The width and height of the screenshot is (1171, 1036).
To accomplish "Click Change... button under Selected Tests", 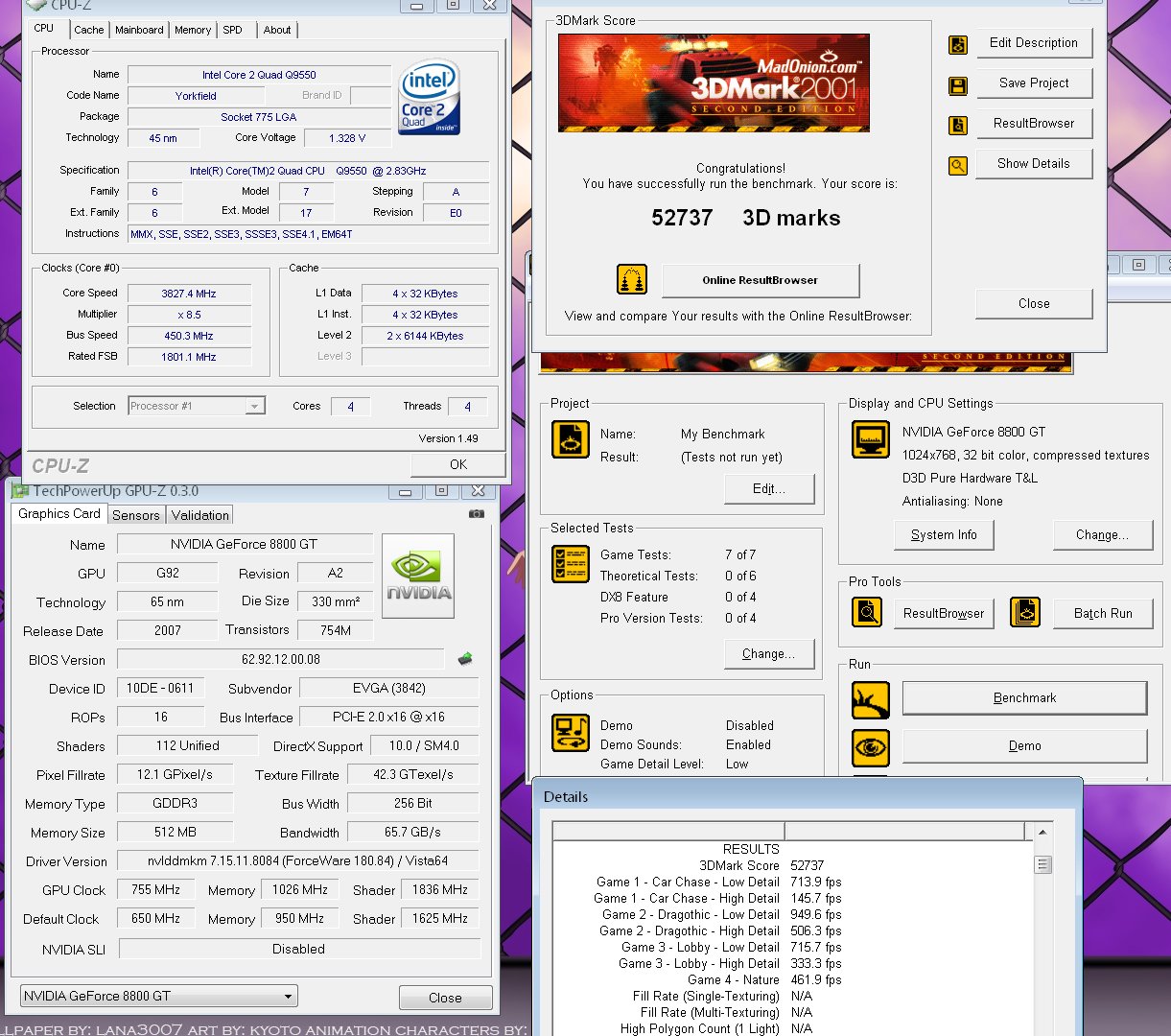I will coord(769,654).
